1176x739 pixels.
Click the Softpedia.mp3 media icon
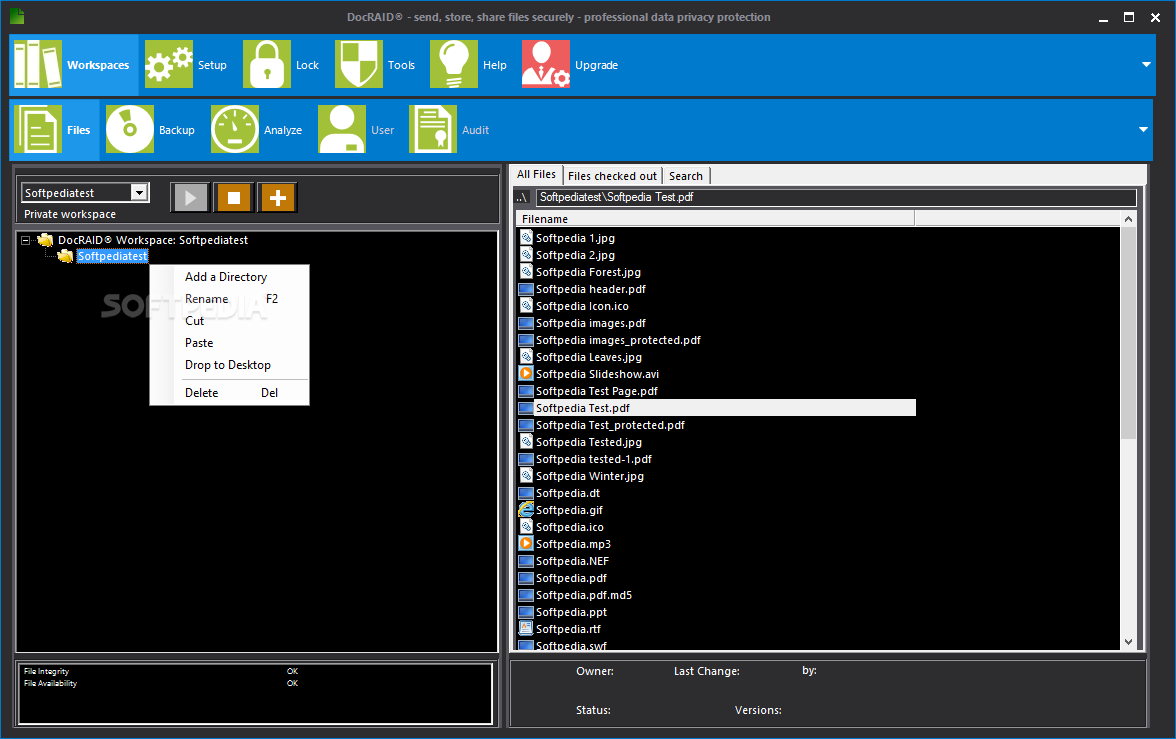pyautogui.click(x=526, y=544)
